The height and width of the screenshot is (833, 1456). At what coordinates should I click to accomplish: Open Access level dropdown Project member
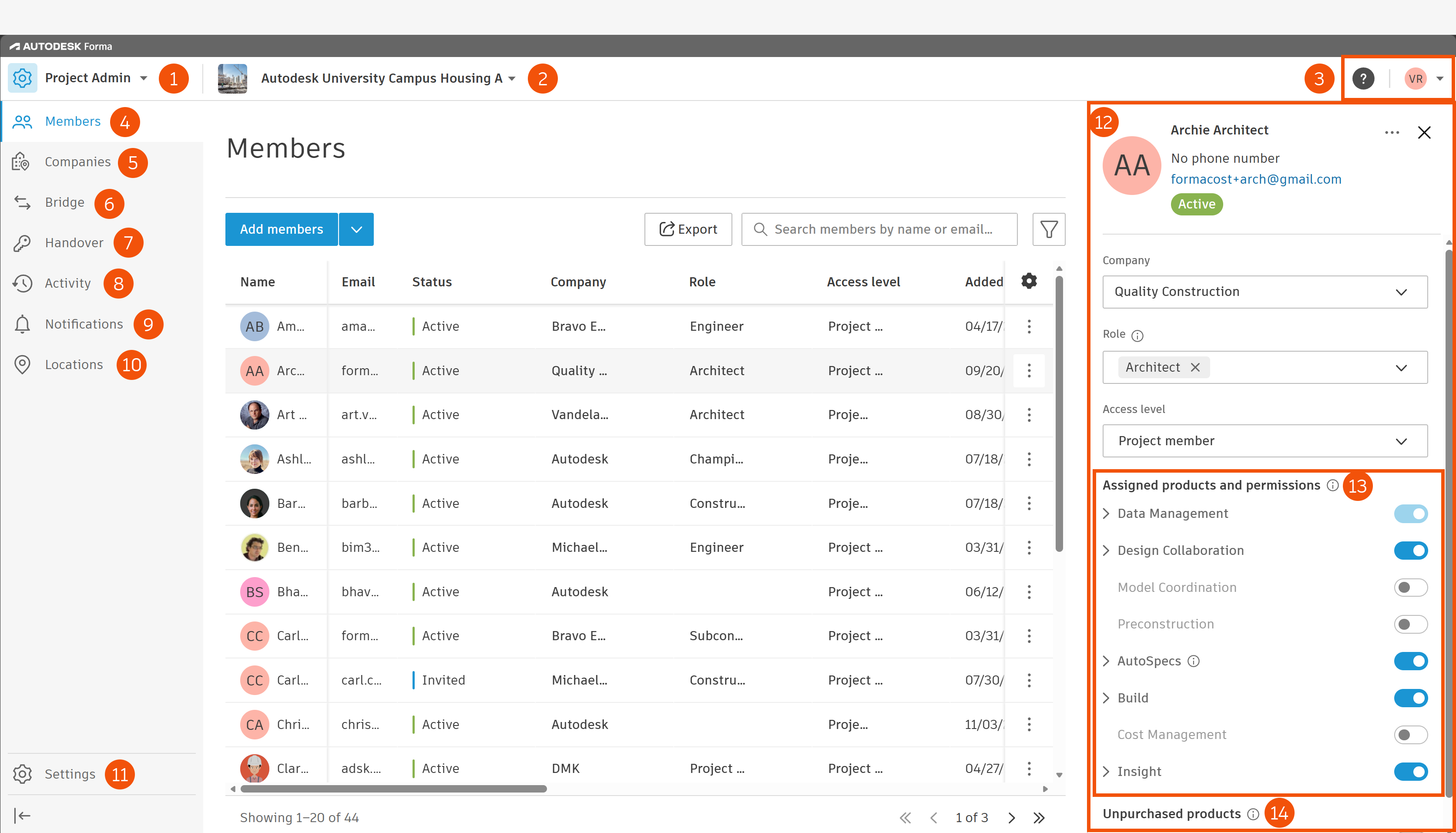pyautogui.click(x=1265, y=441)
